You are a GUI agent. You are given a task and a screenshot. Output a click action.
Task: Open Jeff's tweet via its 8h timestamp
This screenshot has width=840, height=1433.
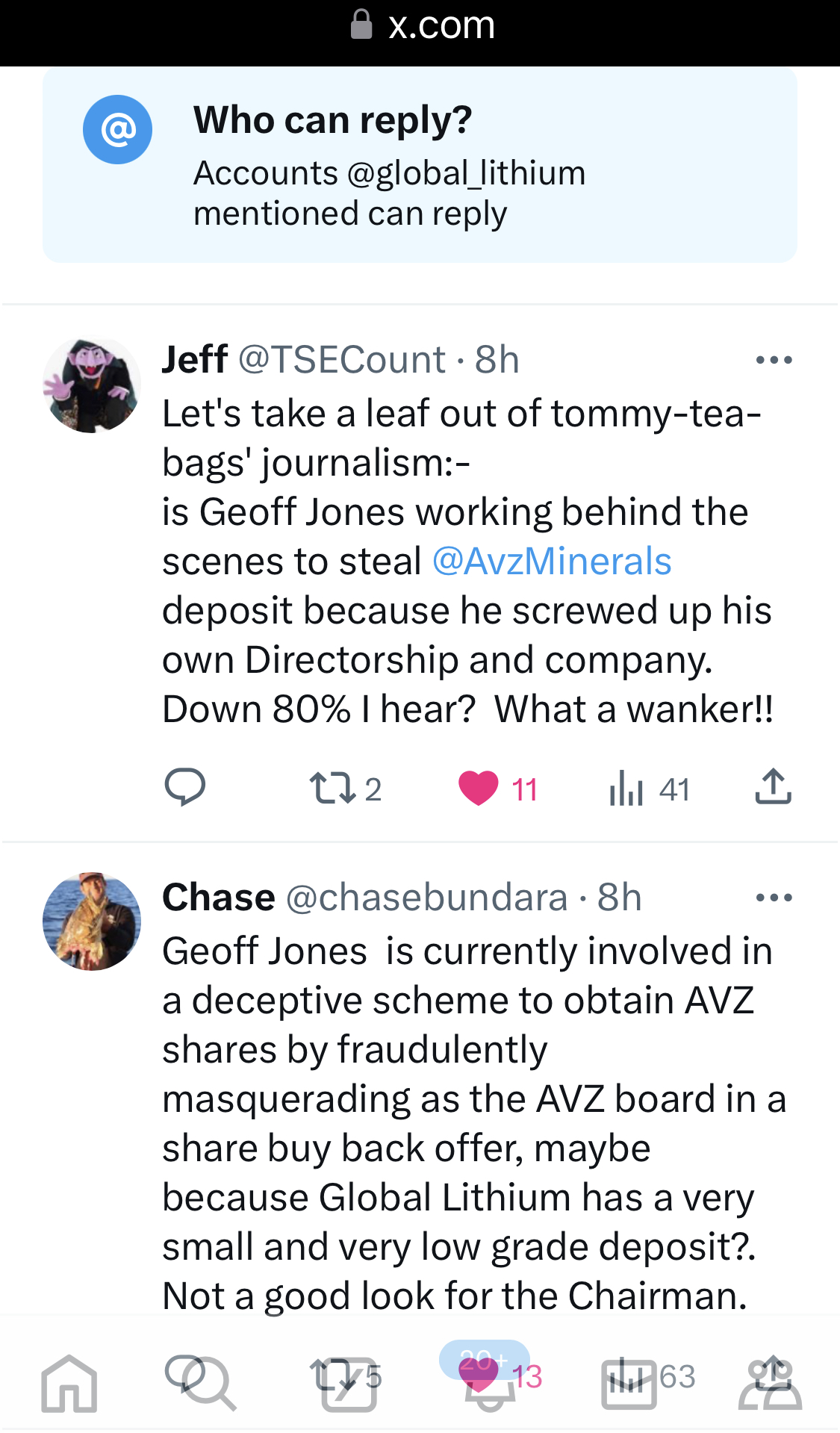[x=497, y=360]
